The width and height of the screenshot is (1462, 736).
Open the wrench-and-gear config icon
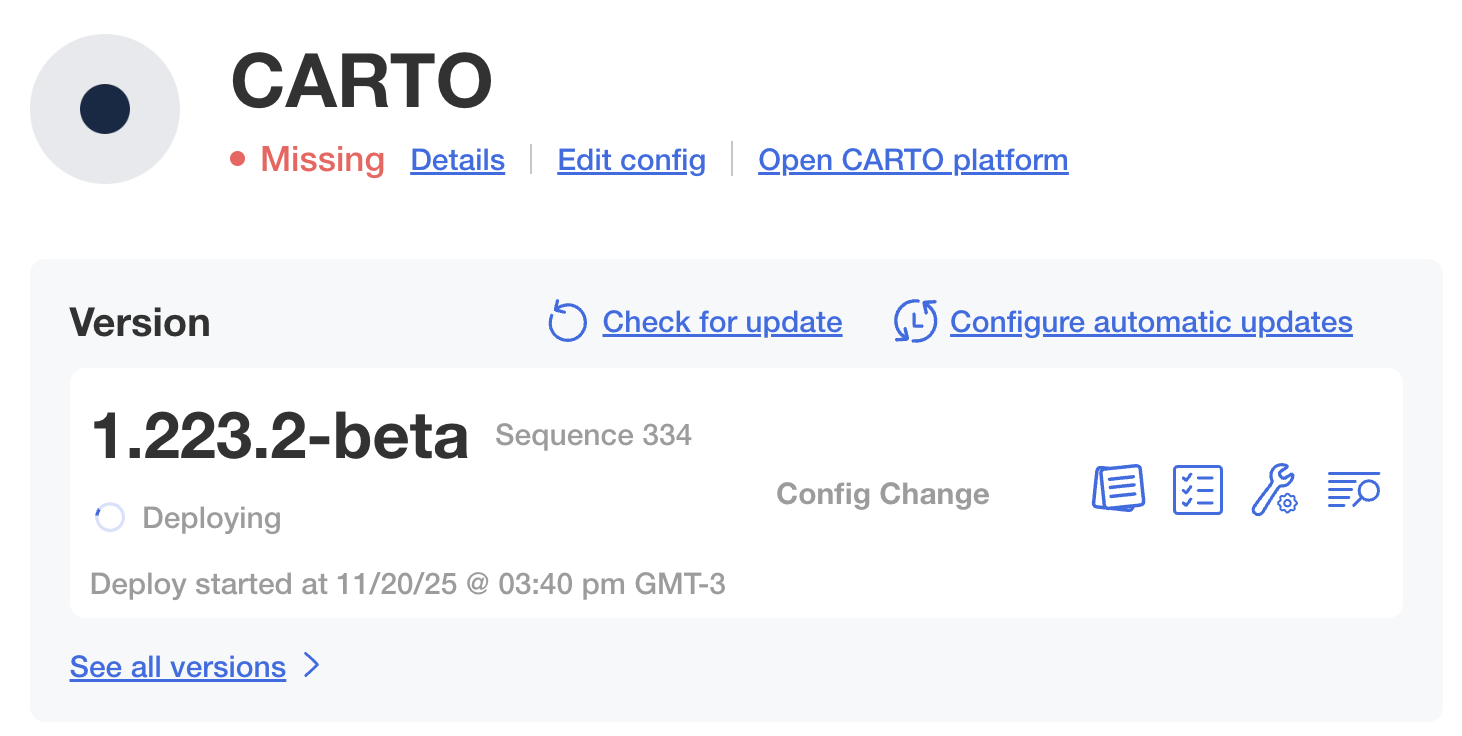(1274, 490)
